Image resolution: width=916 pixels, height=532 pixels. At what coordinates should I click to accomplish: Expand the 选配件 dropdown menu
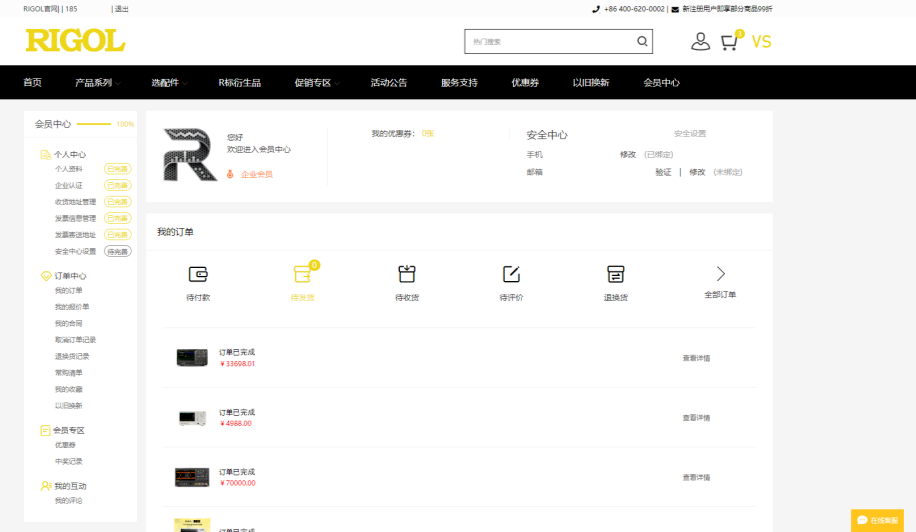168,83
